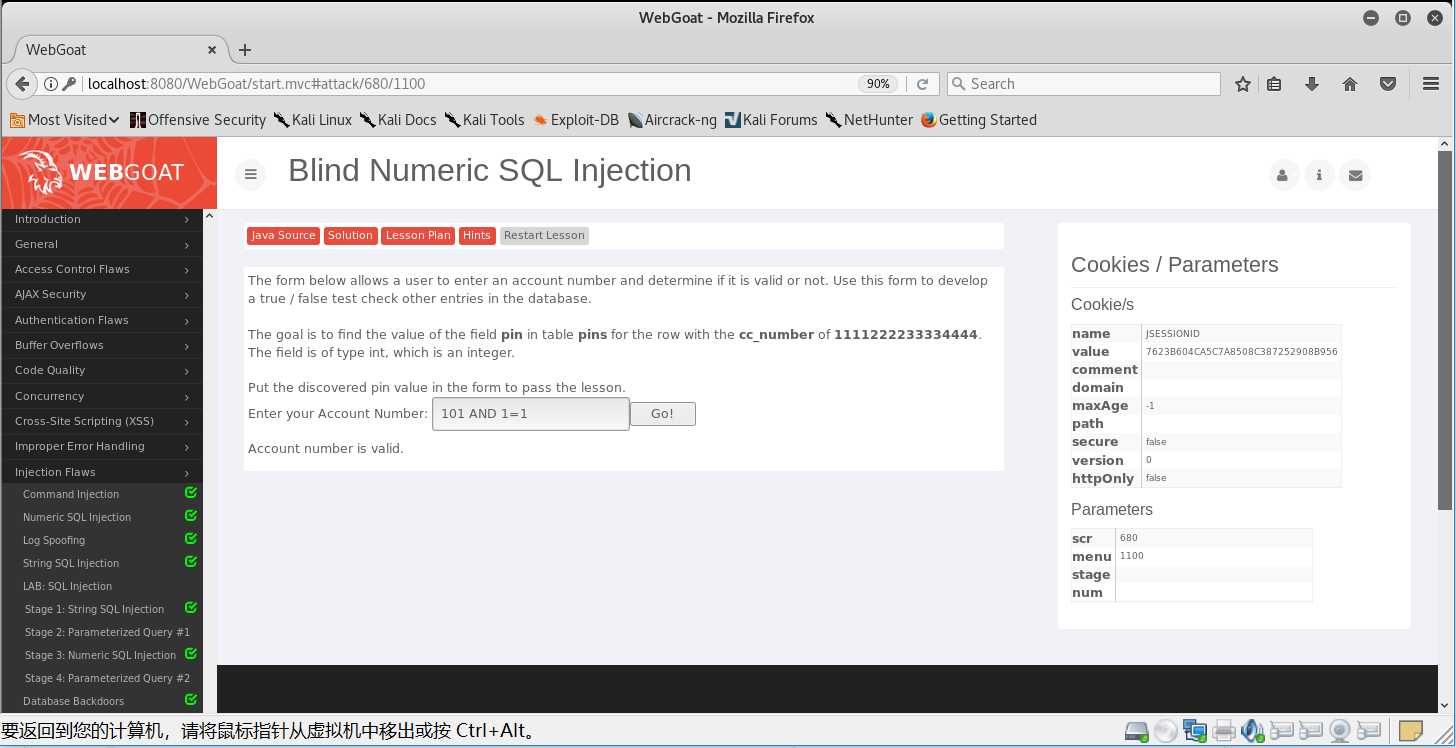Expand Concurrency section
The width and height of the screenshot is (1456, 748).
point(101,396)
